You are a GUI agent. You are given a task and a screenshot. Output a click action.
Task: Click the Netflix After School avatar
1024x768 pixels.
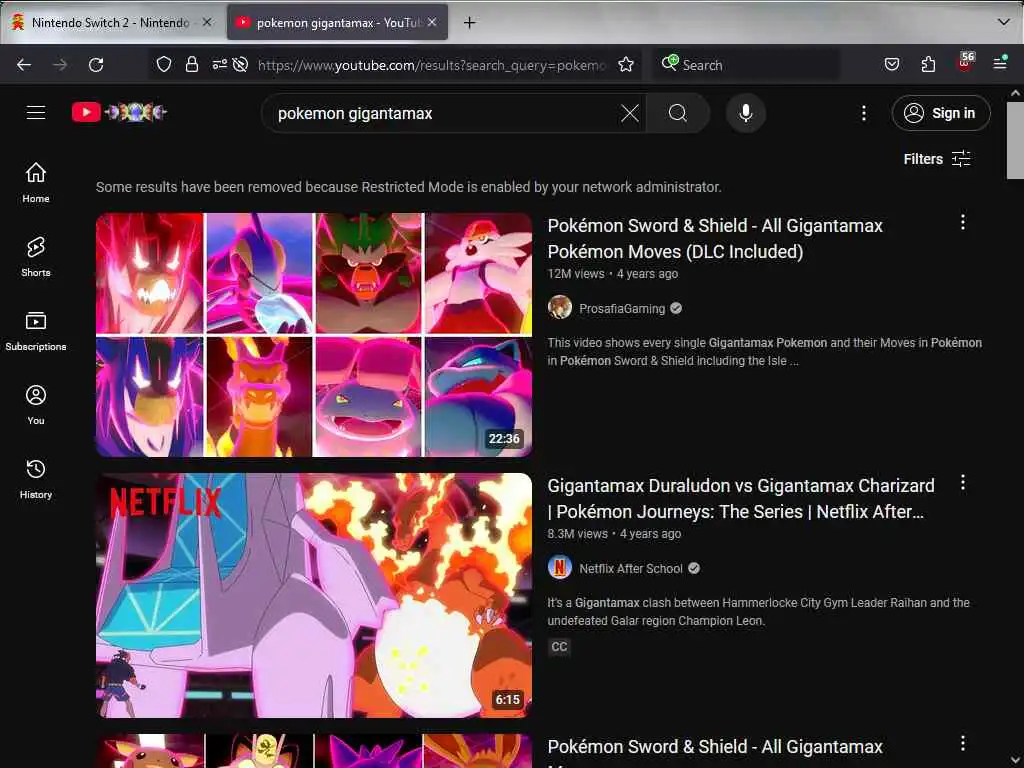[560, 568]
